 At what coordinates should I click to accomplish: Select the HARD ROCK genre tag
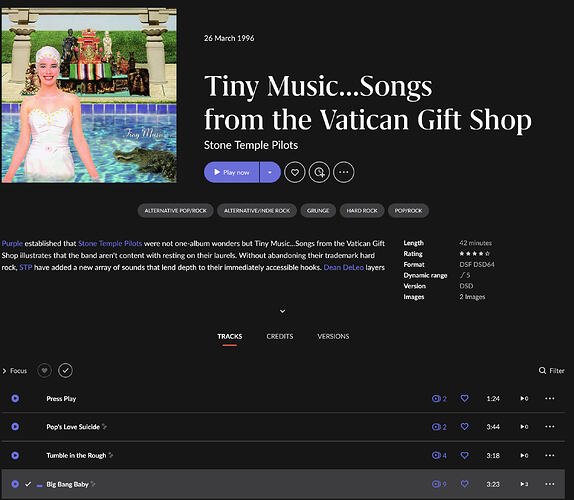tap(362, 210)
